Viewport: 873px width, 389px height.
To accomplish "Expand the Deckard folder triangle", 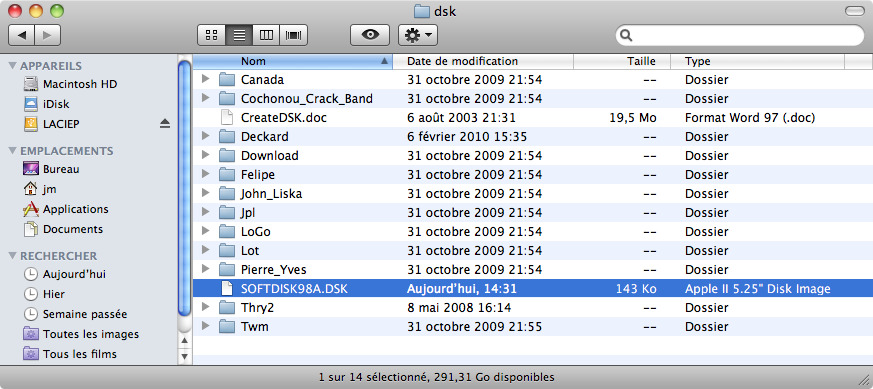I will (x=205, y=136).
